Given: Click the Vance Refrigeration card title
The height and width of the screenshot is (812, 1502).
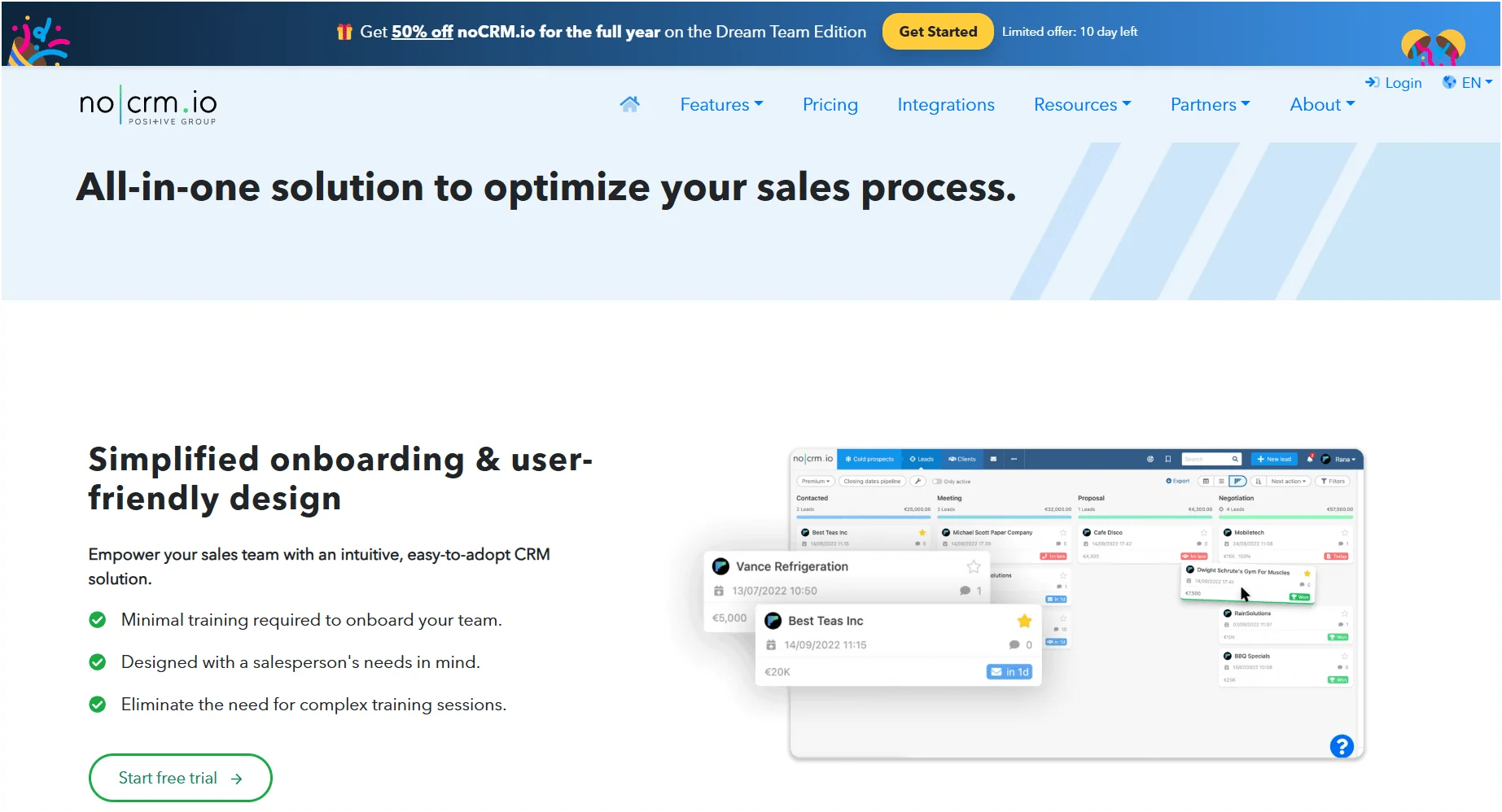Looking at the screenshot, I should coord(791,566).
